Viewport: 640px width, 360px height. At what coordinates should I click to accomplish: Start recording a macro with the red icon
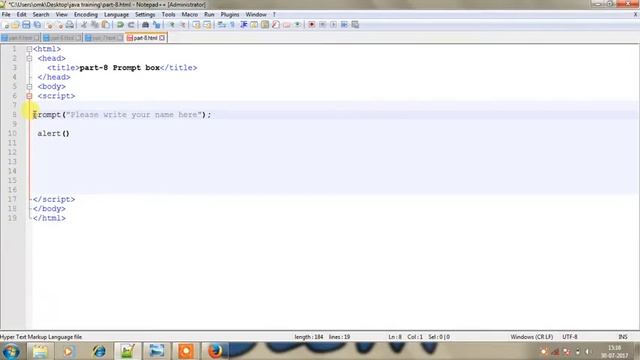coord(312,25)
